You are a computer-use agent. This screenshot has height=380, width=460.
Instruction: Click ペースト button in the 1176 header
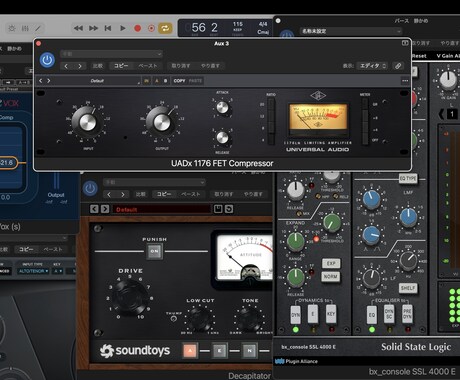coord(148,66)
